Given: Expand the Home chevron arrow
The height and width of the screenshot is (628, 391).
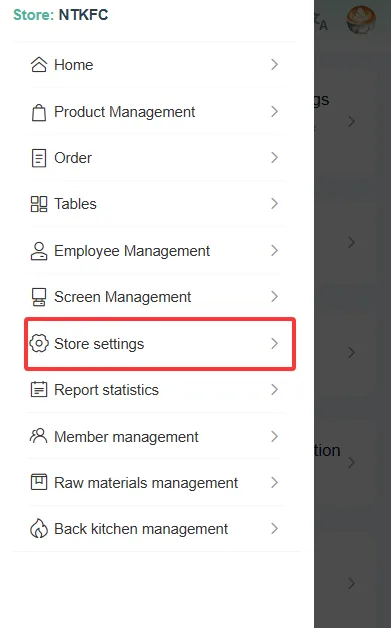Looking at the screenshot, I should click(x=274, y=64).
